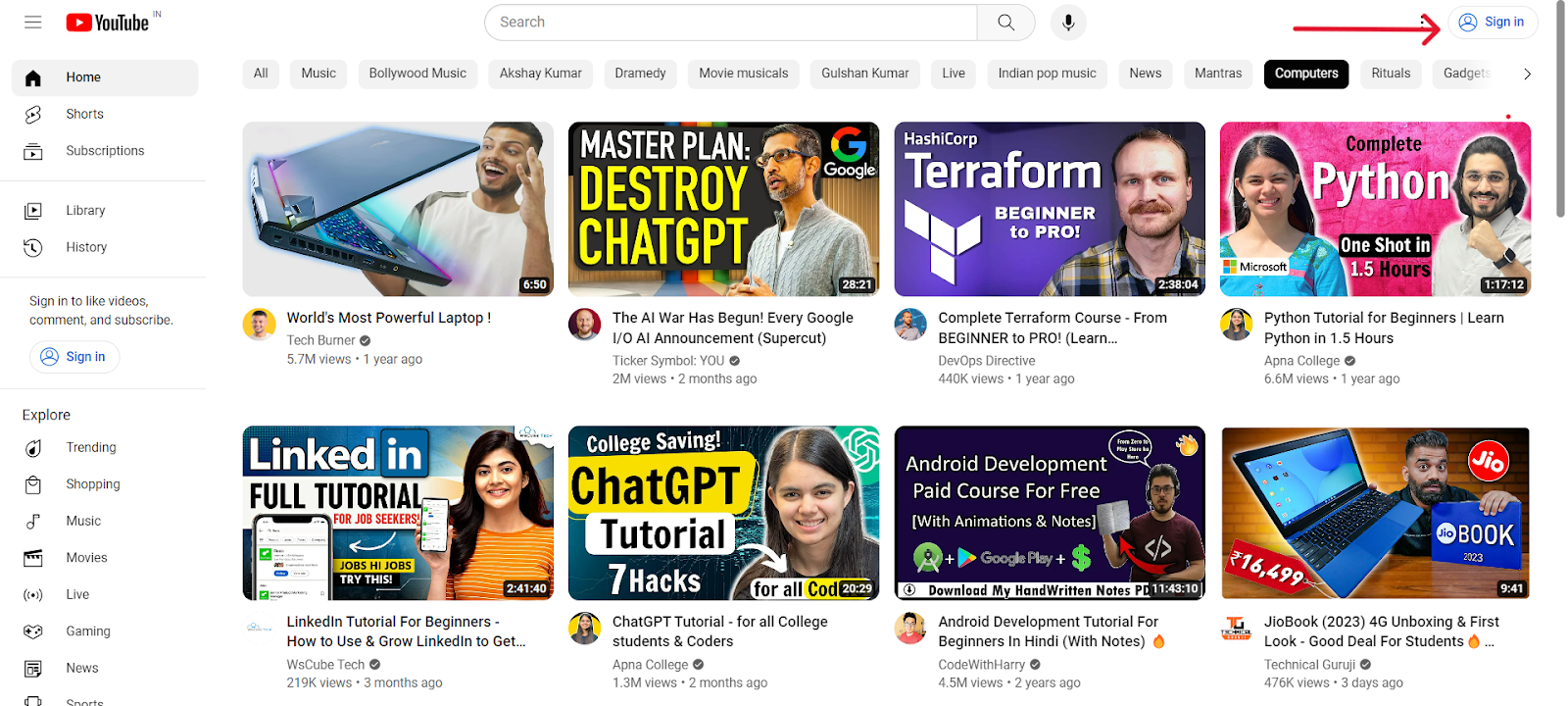Screen dimensions: 1568x706
Task: Open Apna College avatar beside Python tutorial
Action: coord(1237,325)
